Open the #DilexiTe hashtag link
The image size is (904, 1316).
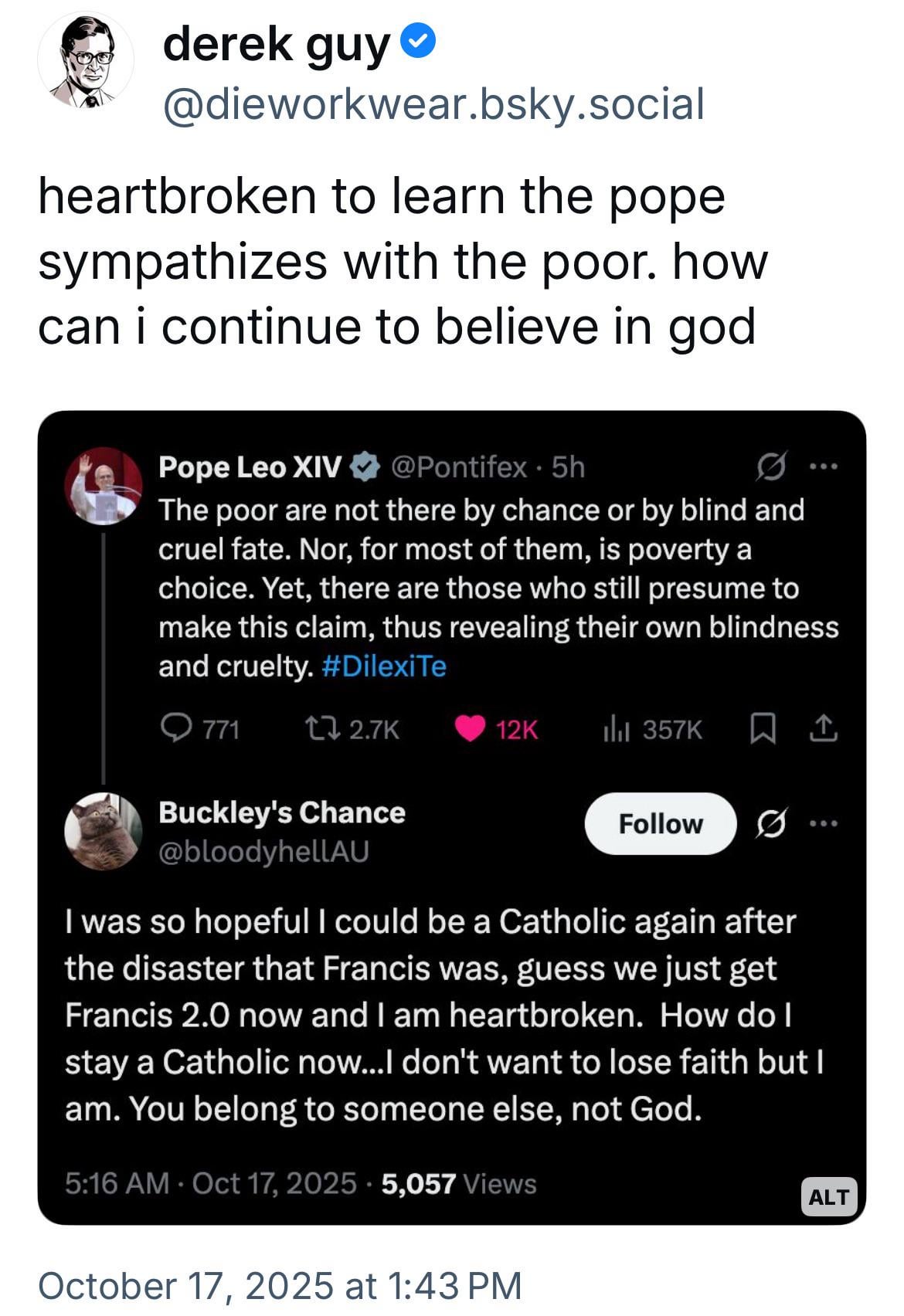[x=383, y=666]
